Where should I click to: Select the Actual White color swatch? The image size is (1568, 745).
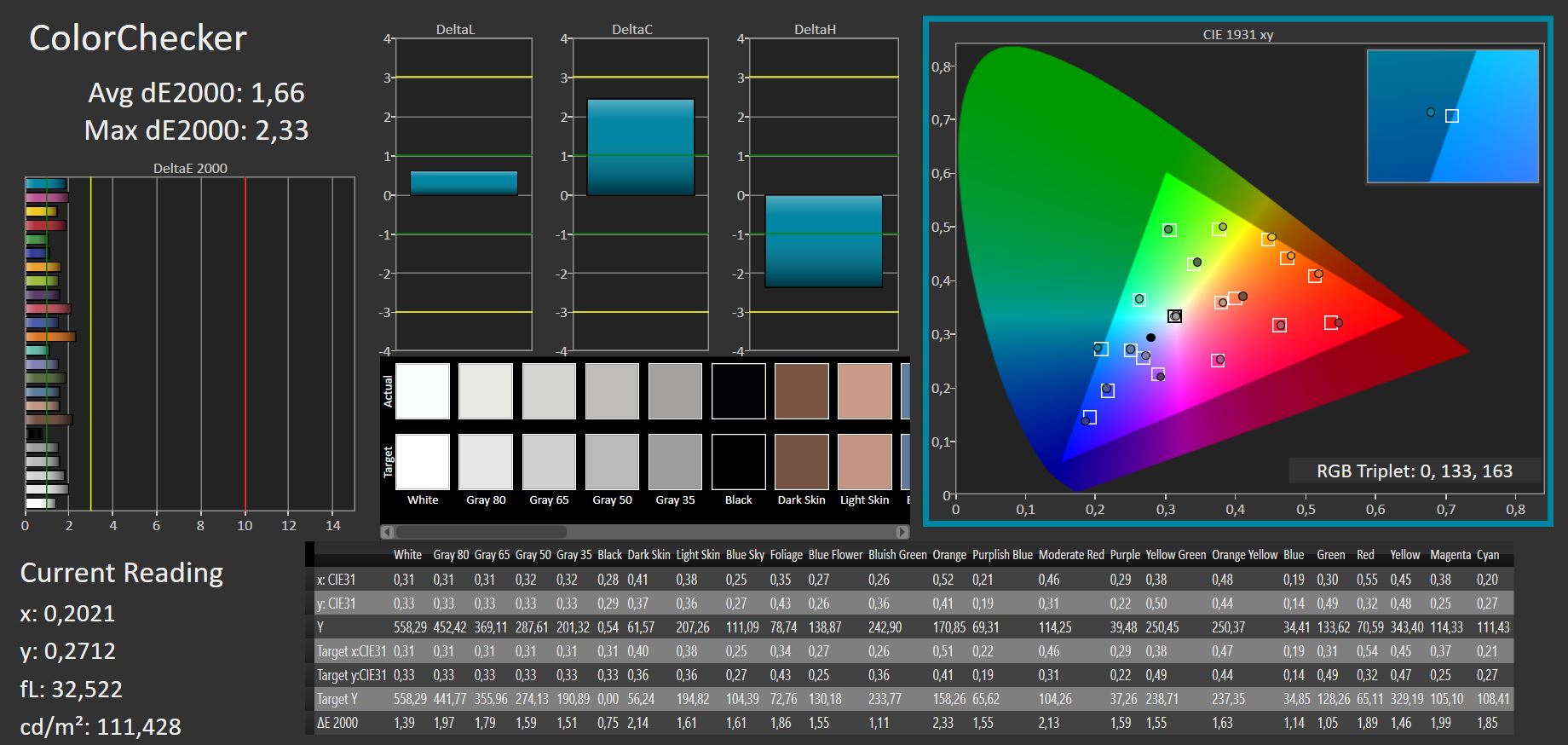tap(423, 391)
